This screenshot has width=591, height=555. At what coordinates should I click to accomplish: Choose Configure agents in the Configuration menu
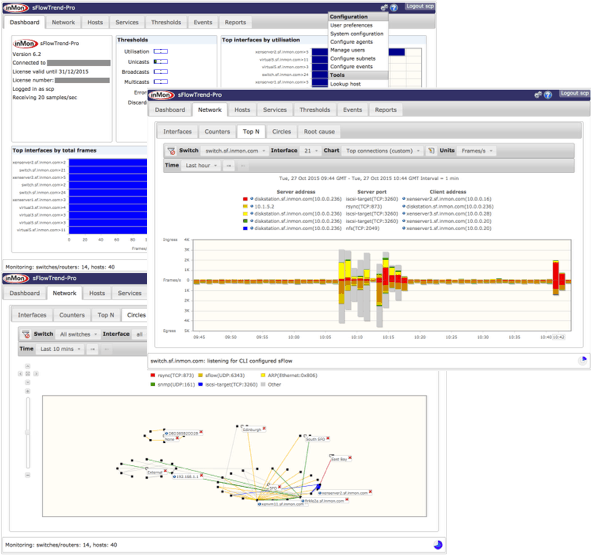(x=351, y=42)
